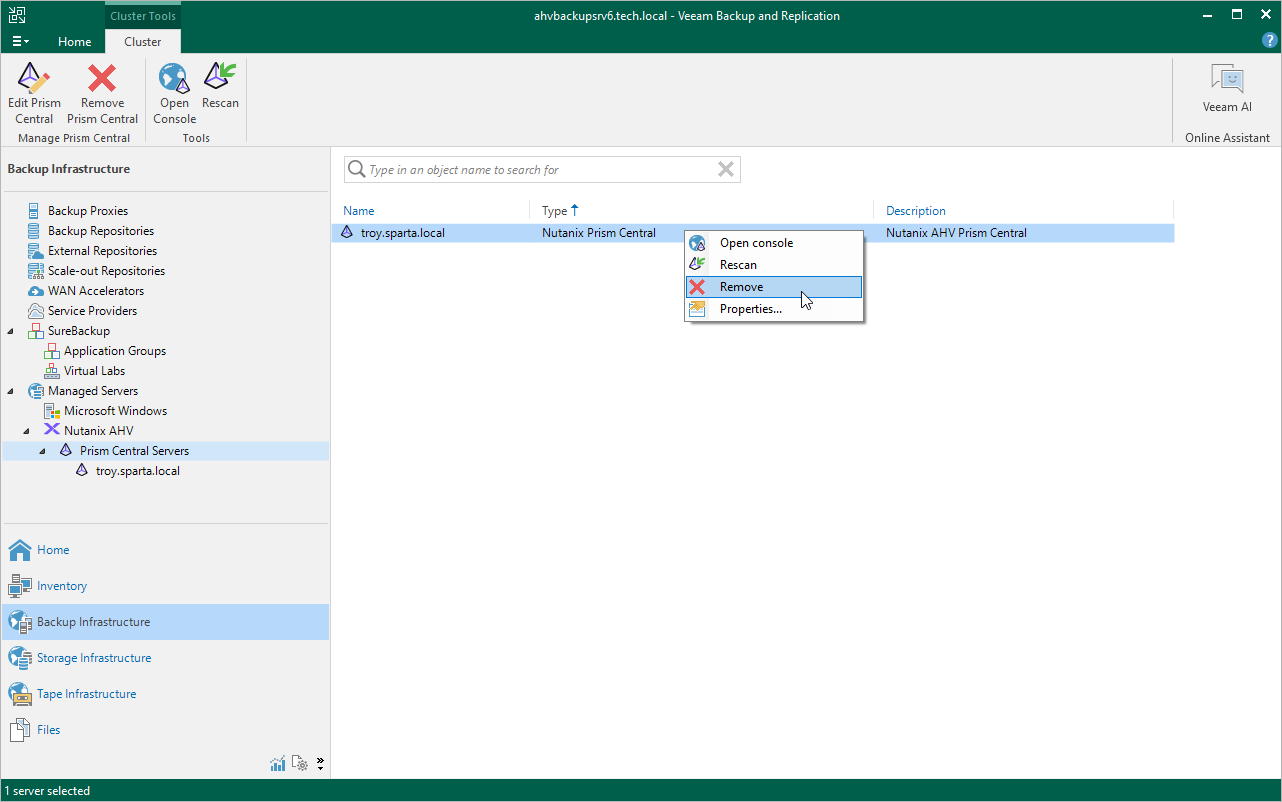Switch to the Home ribbon tab
This screenshot has width=1282, height=802.
click(x=74, y=42)
